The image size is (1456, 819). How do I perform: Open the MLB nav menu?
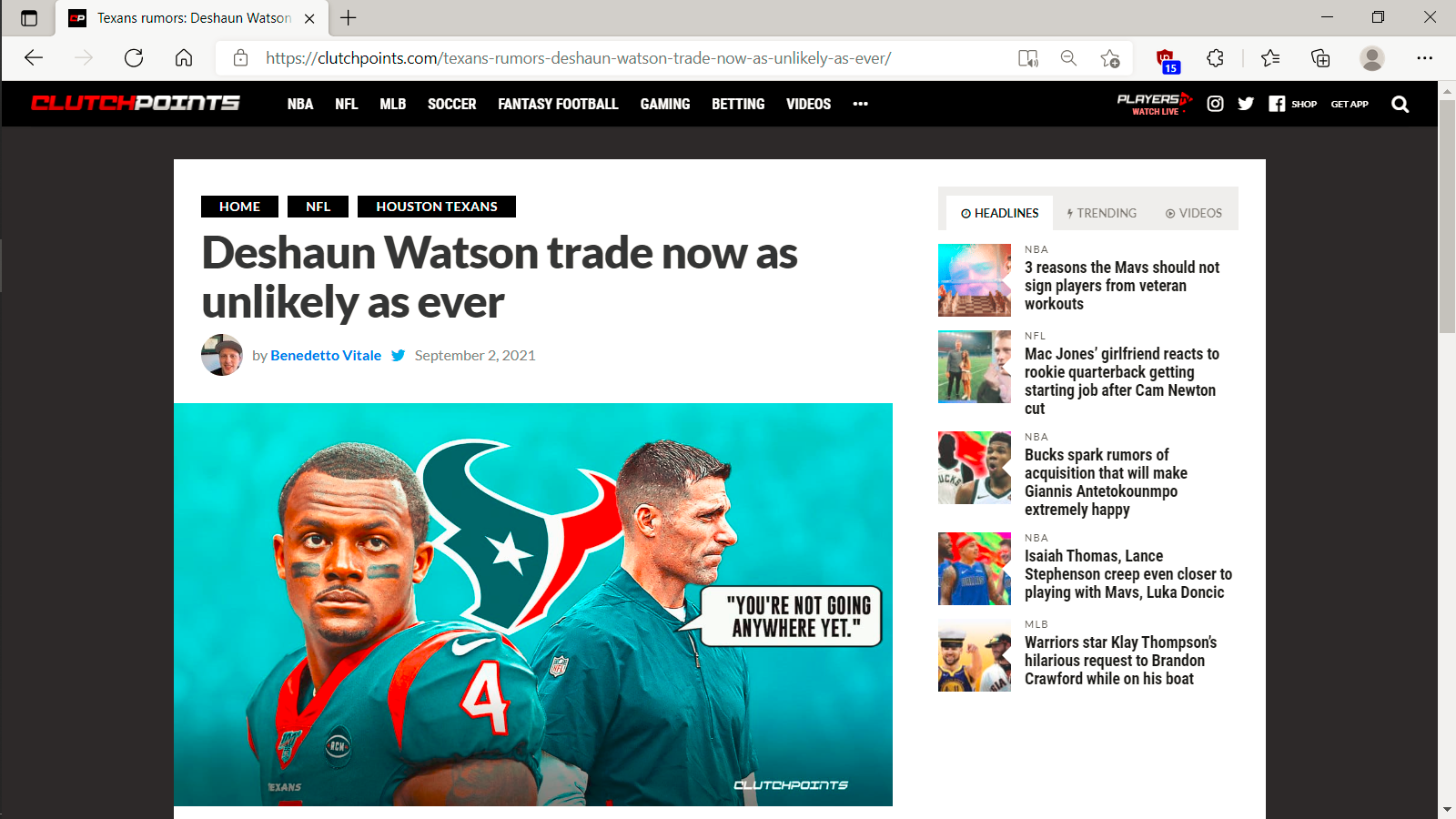tap(393, 104)
